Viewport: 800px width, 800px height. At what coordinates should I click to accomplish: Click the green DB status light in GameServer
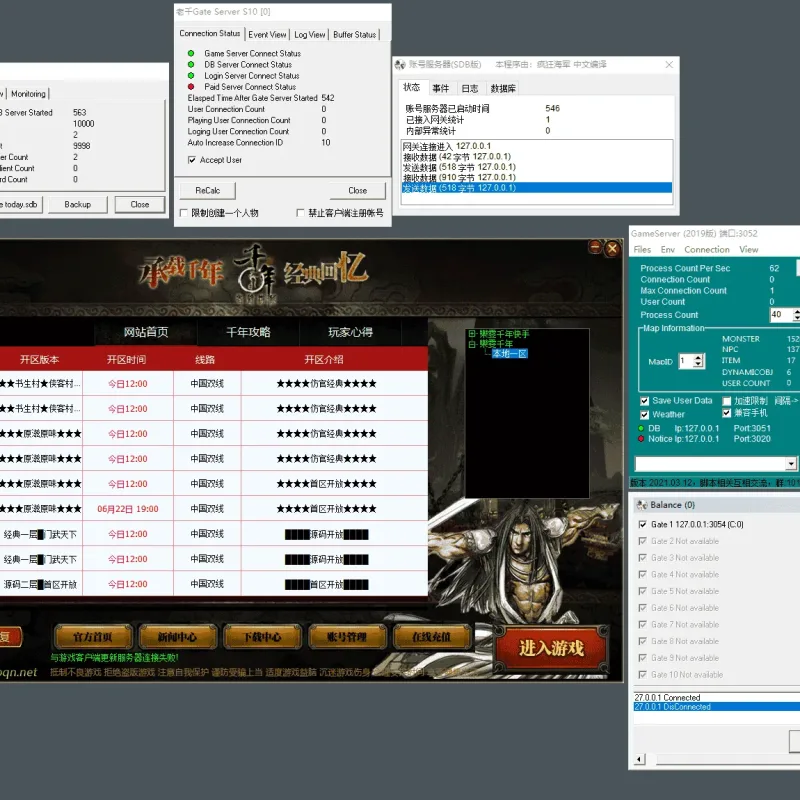coord(641,428)
